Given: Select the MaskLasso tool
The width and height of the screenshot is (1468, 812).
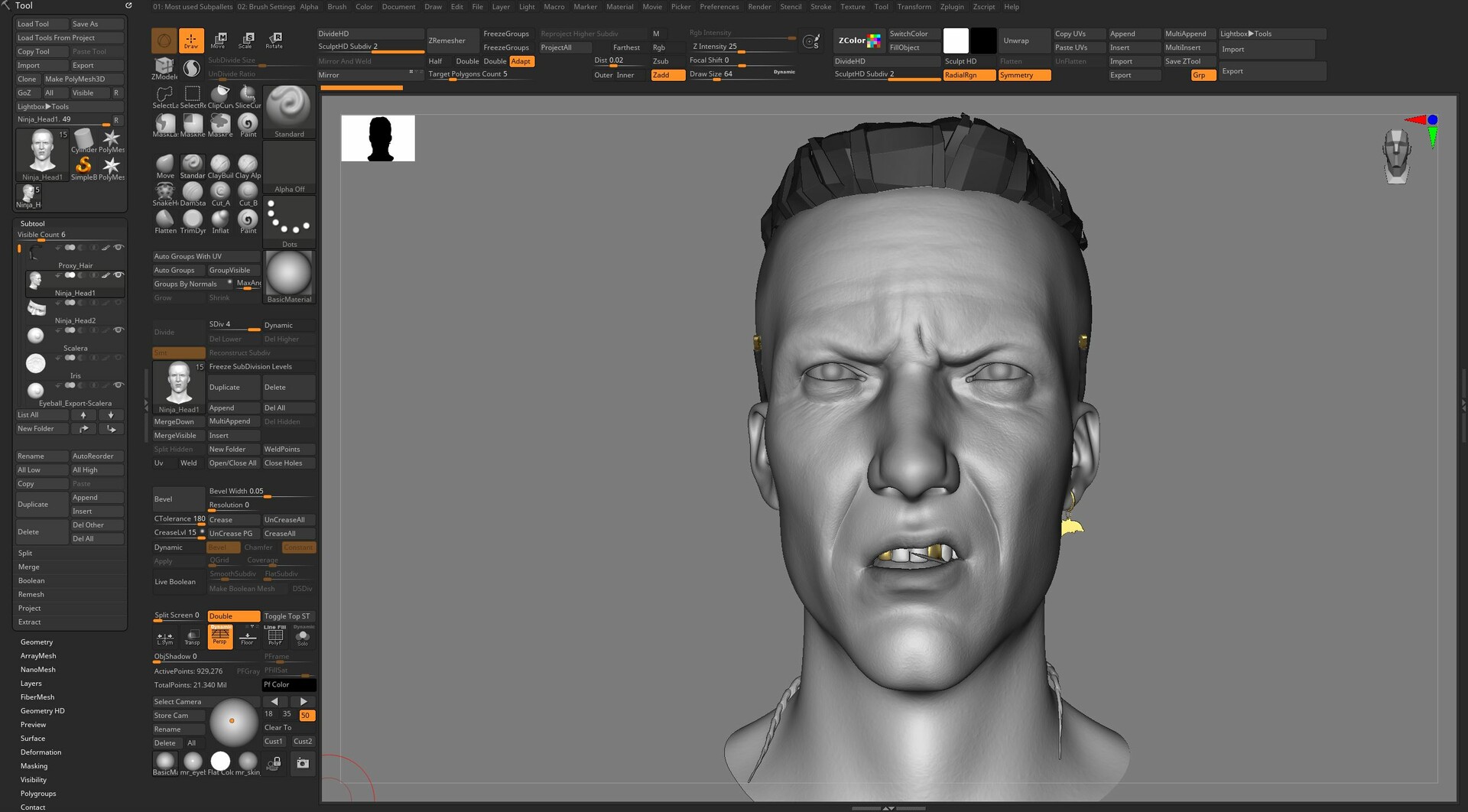Looking at the screenshot, I should [165, 122].
